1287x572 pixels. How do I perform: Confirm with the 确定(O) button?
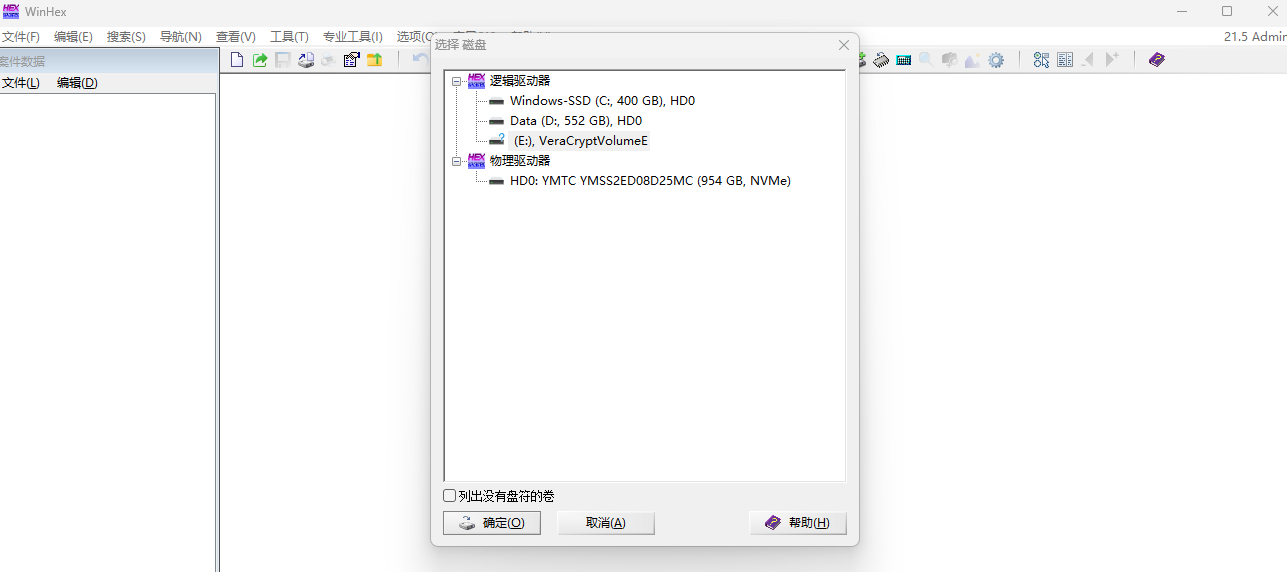point(492,523)
